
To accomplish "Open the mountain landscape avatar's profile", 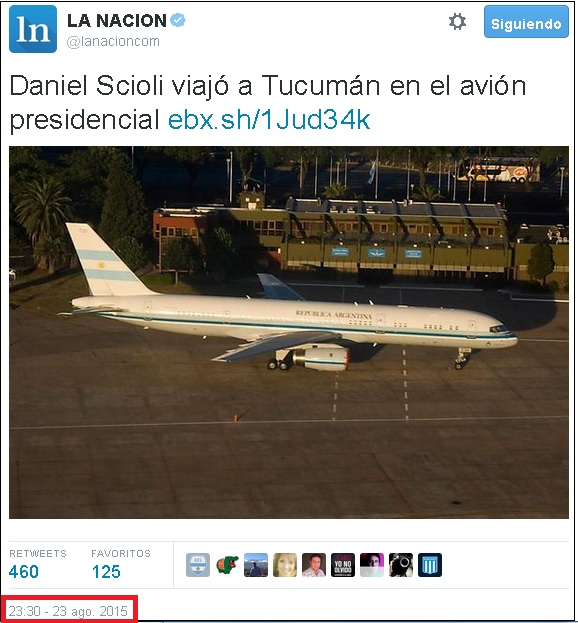I will [256, 565].
